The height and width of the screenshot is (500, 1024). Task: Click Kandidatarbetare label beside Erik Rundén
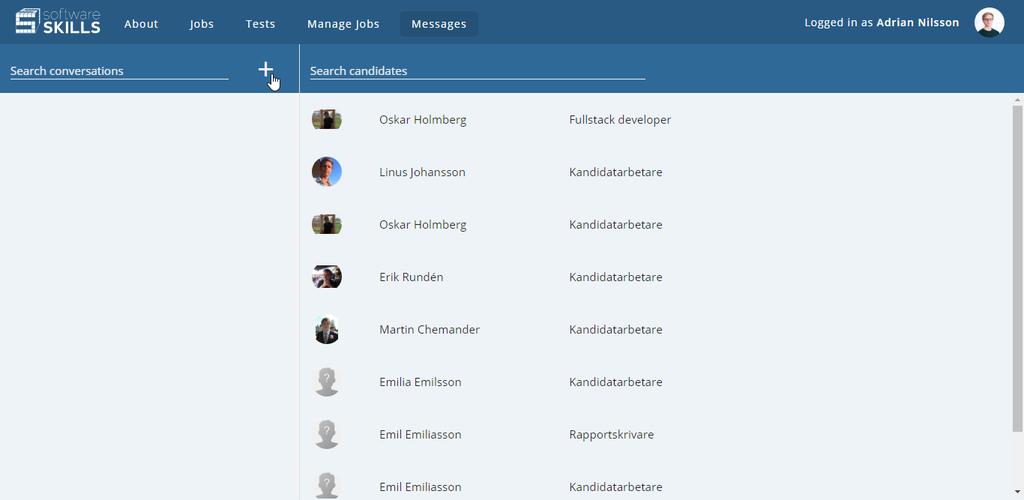coord(615,277)
